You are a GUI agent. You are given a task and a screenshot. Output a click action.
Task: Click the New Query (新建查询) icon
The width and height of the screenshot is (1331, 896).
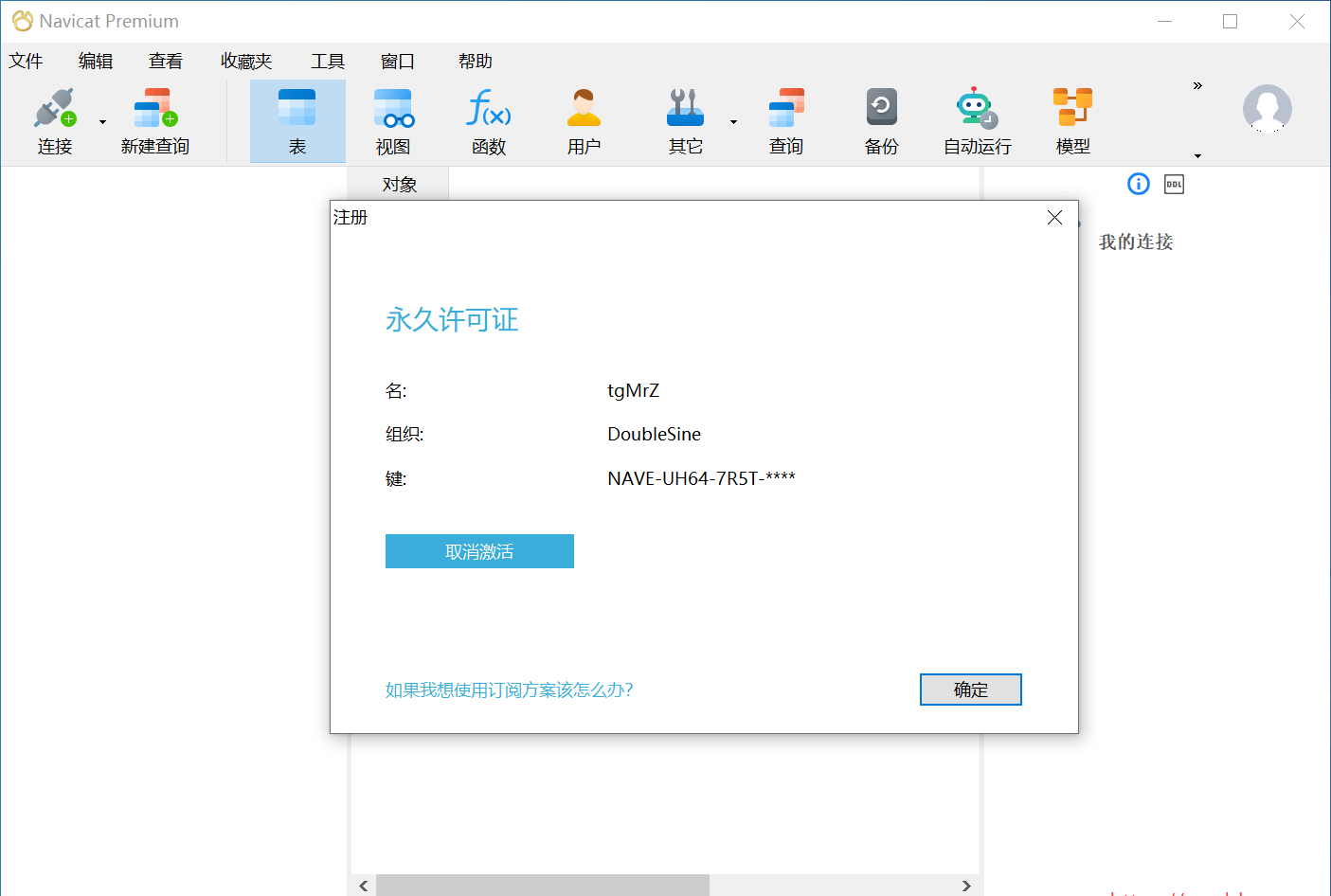click(x=155, y=108)
